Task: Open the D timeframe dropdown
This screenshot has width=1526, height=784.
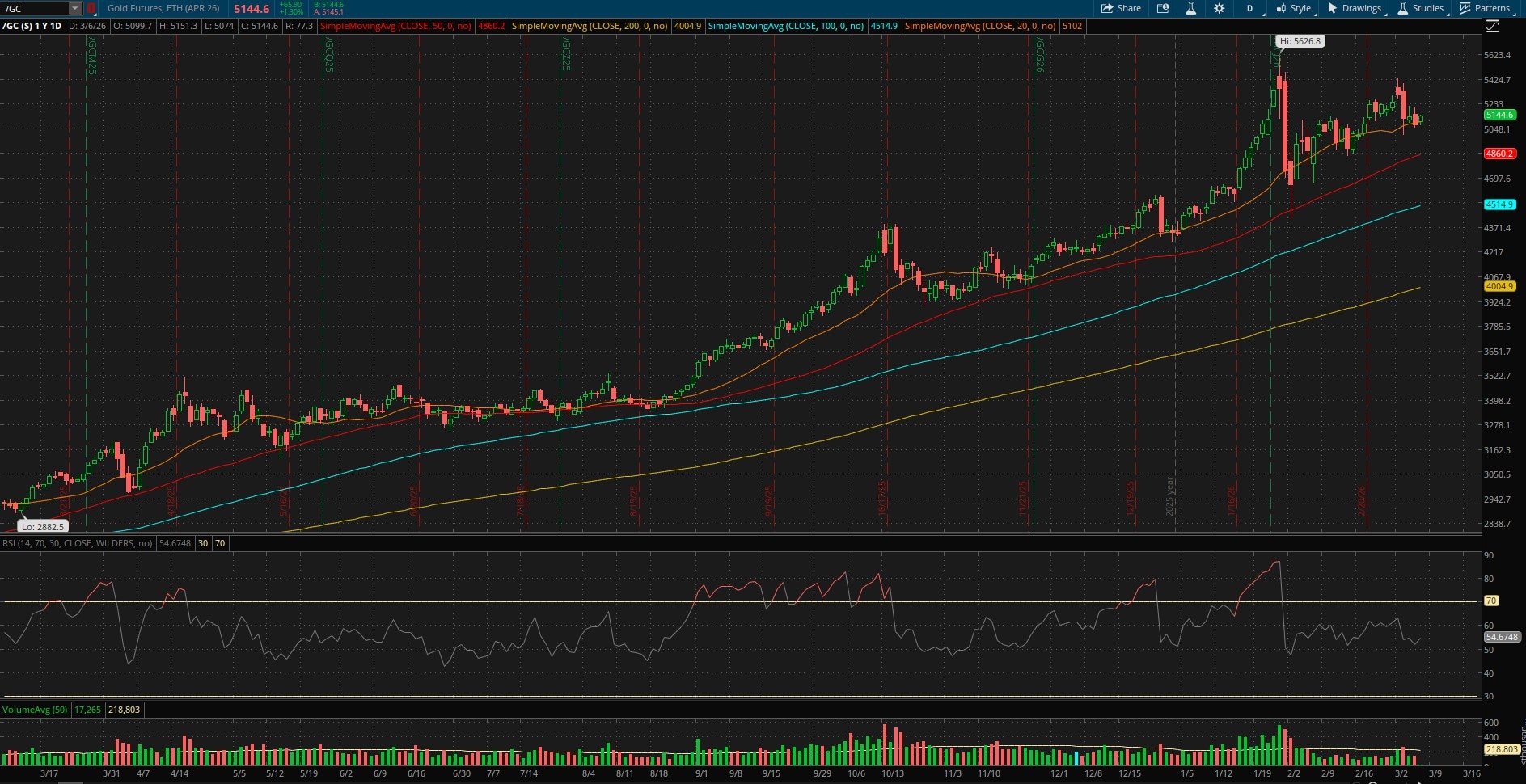Action: [1249, 8]
